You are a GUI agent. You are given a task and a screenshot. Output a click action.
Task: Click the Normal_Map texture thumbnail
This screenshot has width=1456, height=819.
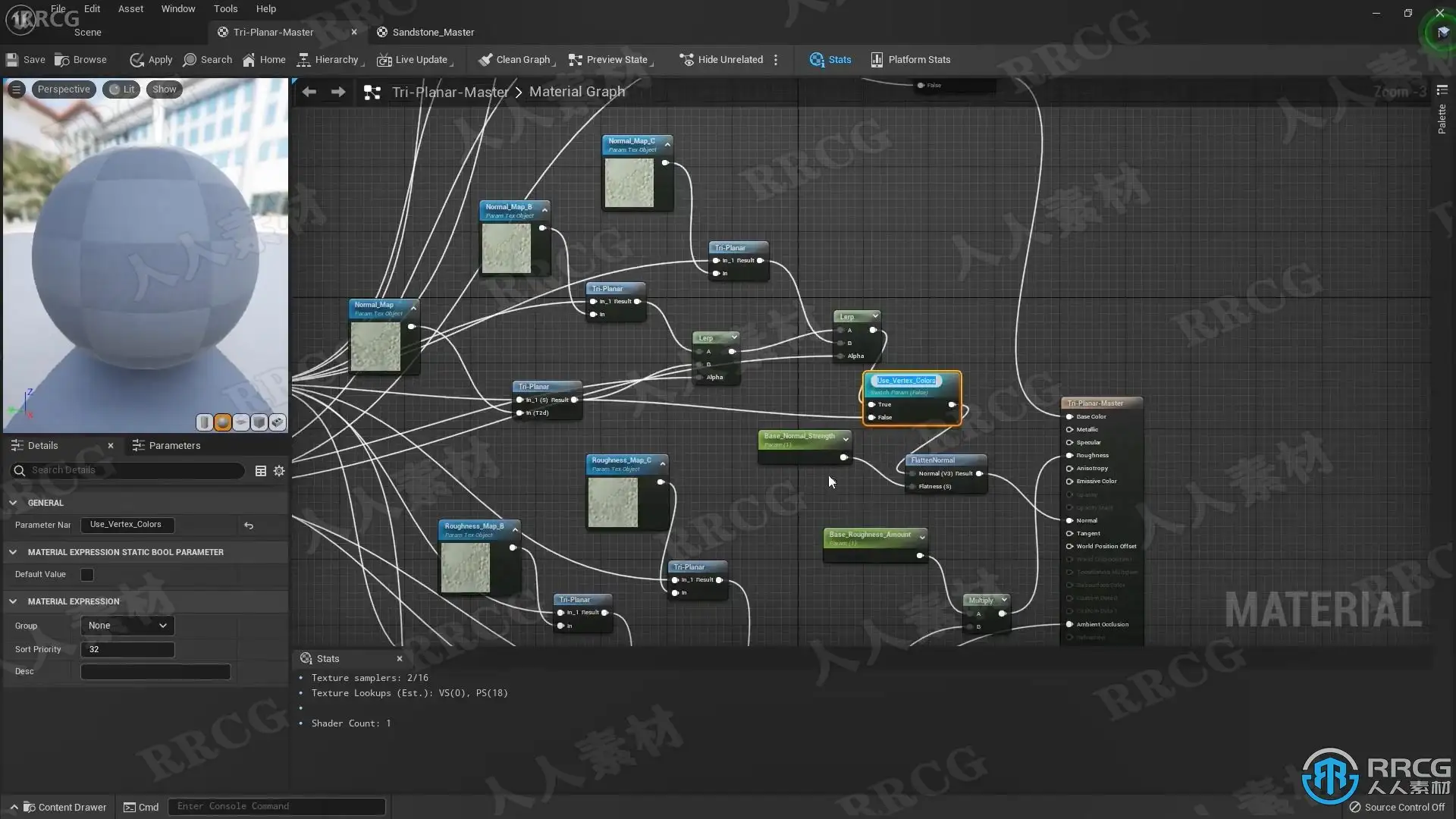tap(375, 346)
